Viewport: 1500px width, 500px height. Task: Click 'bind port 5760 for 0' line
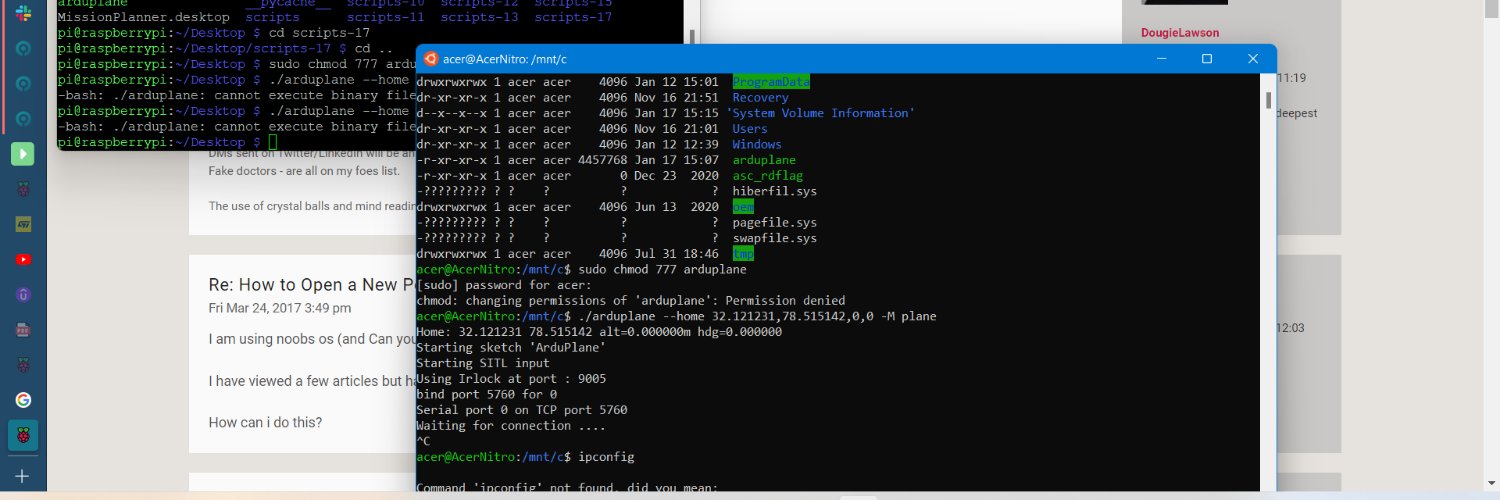(487, 395)
